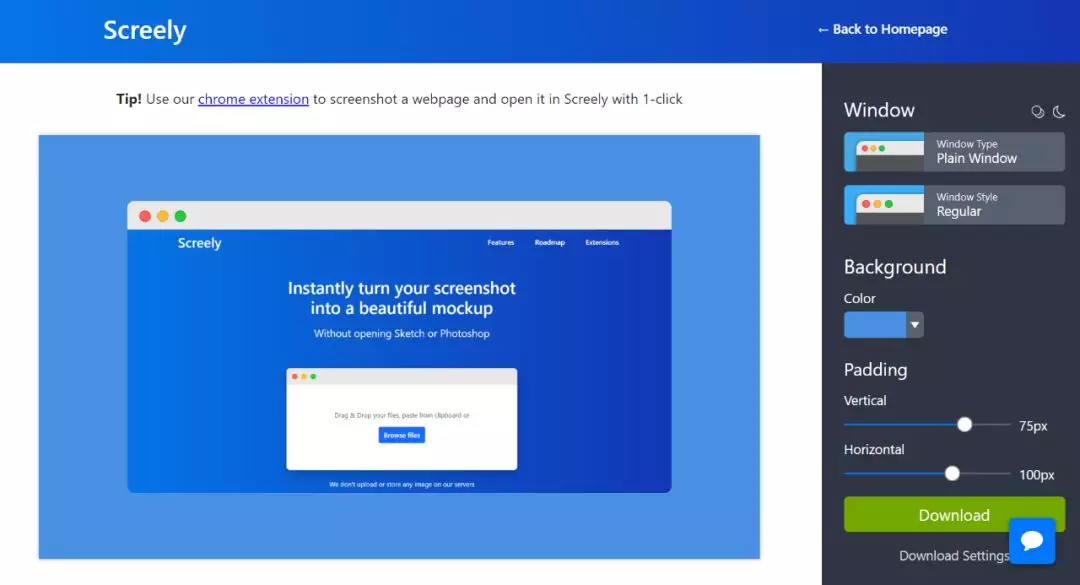Click the shadow style circle icon
Viewport: 1080px width, 585px height.
pyautogui.click(x=1037, y=112)
